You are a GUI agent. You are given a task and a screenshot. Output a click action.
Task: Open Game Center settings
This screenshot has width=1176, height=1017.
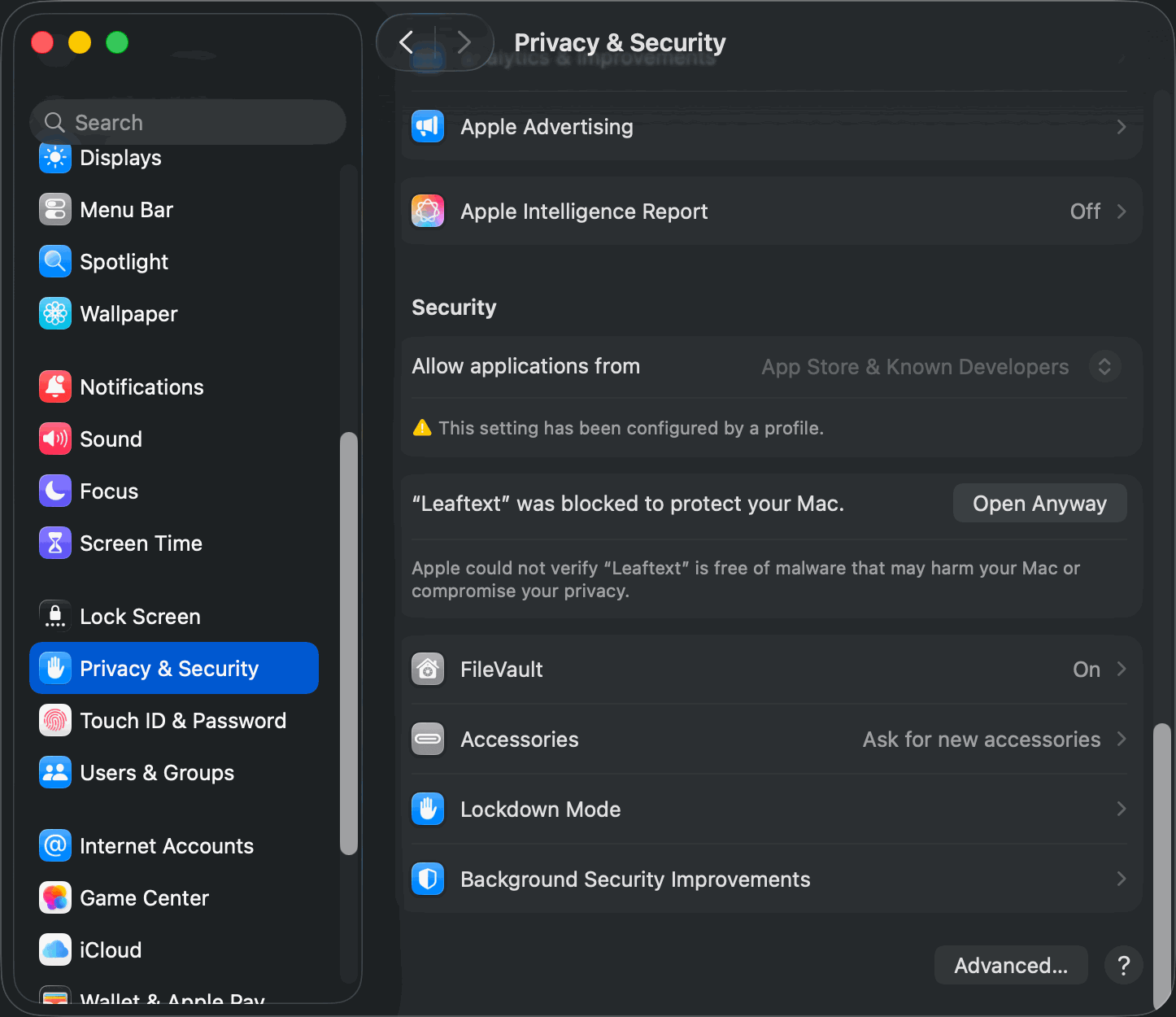pyautogui.click(x=174, y=898)
